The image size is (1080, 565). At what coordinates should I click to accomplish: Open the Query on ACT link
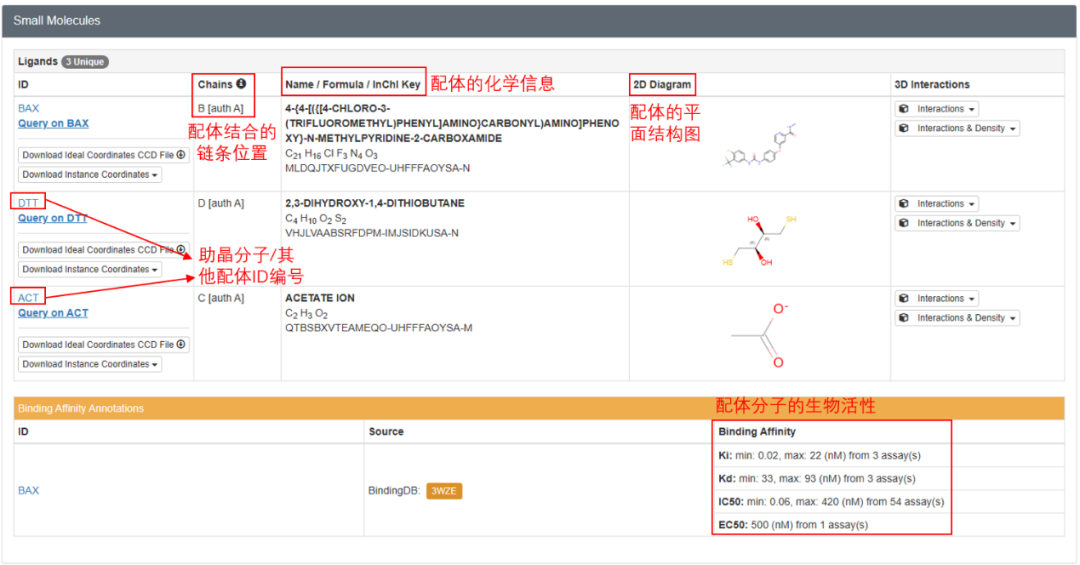coord(53,313)
